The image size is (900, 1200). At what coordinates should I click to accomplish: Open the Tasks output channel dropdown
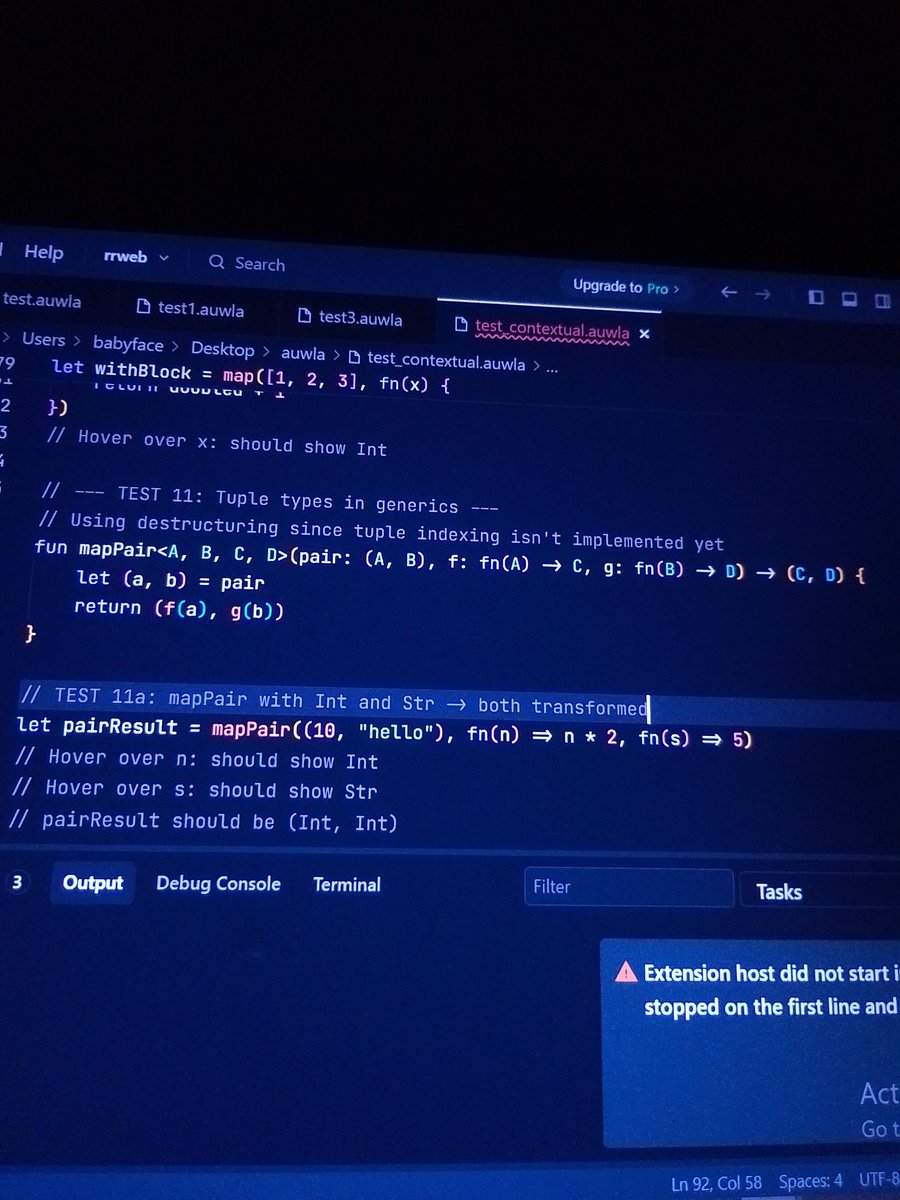tap(820, 891)
